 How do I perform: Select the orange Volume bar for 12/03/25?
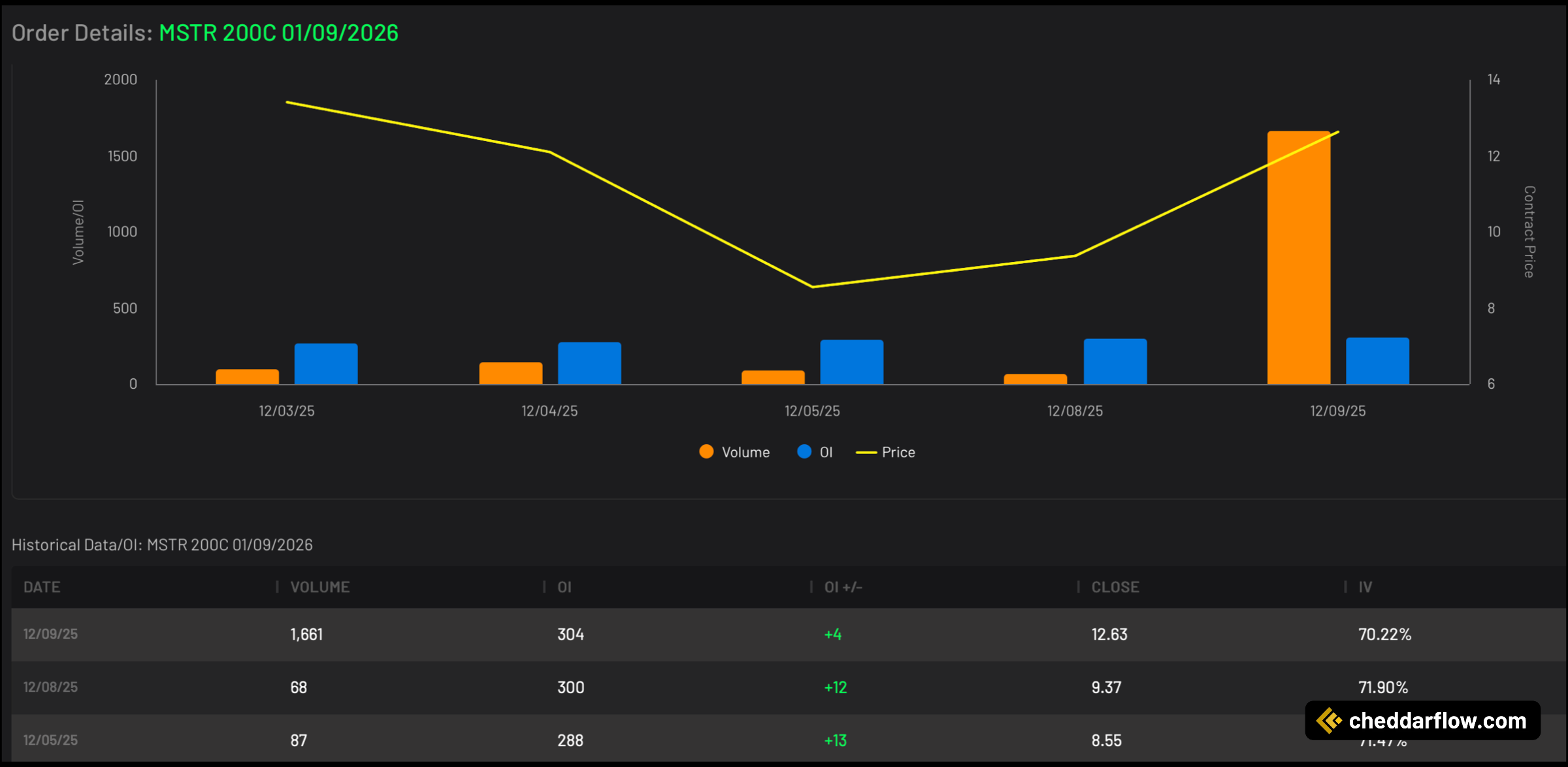point(248,377)
